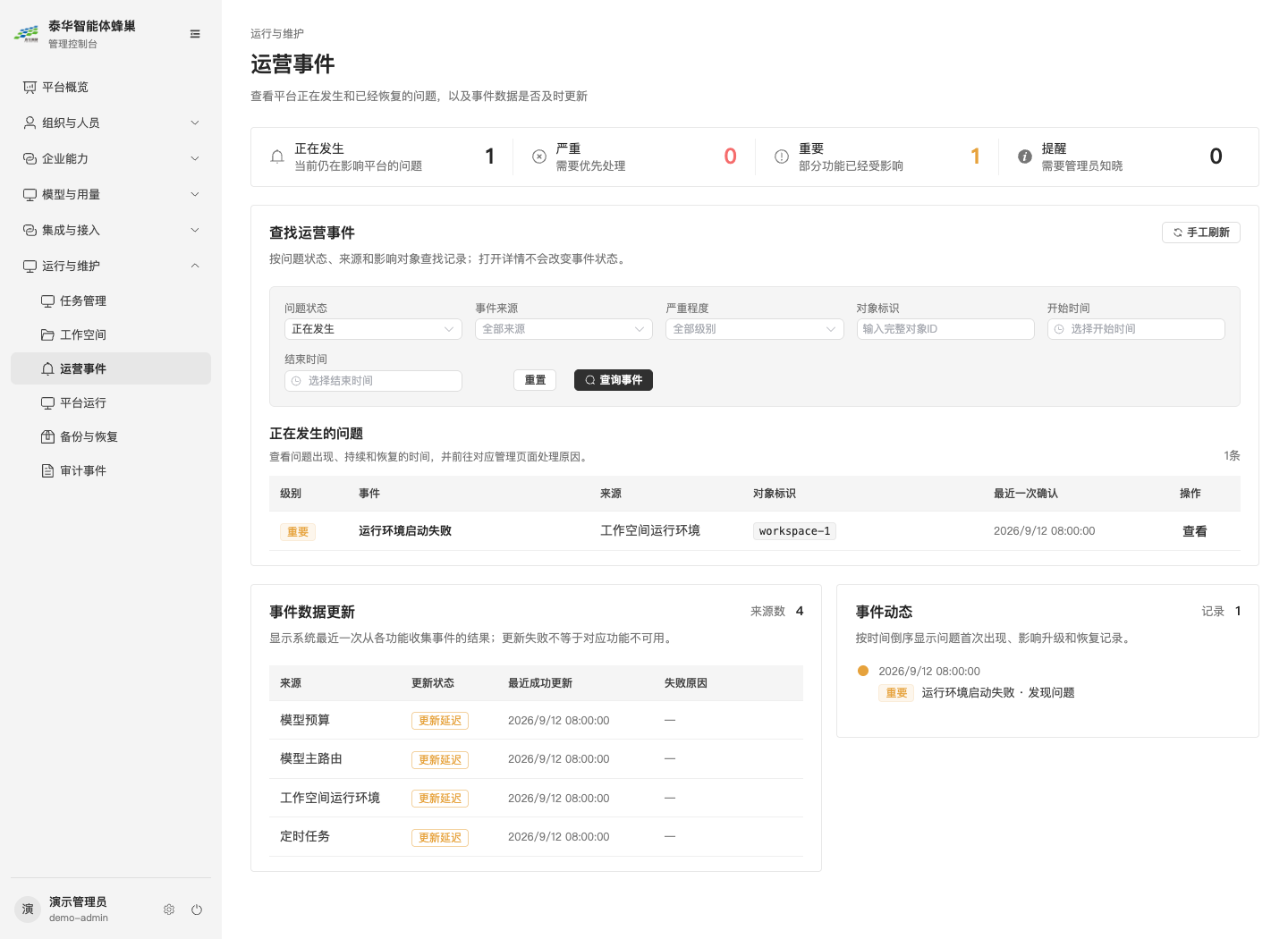The image size is (1288, 939).
Task: Open settings via the gear icon
Action: pyautogui.click(x=169, y=909)
